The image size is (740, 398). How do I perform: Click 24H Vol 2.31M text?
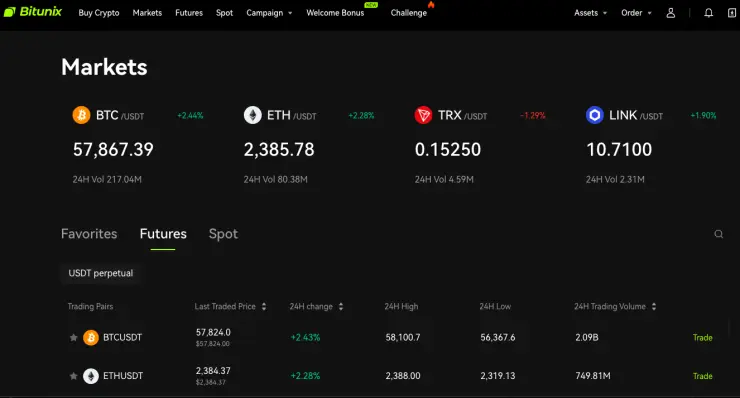click(615, 179)
